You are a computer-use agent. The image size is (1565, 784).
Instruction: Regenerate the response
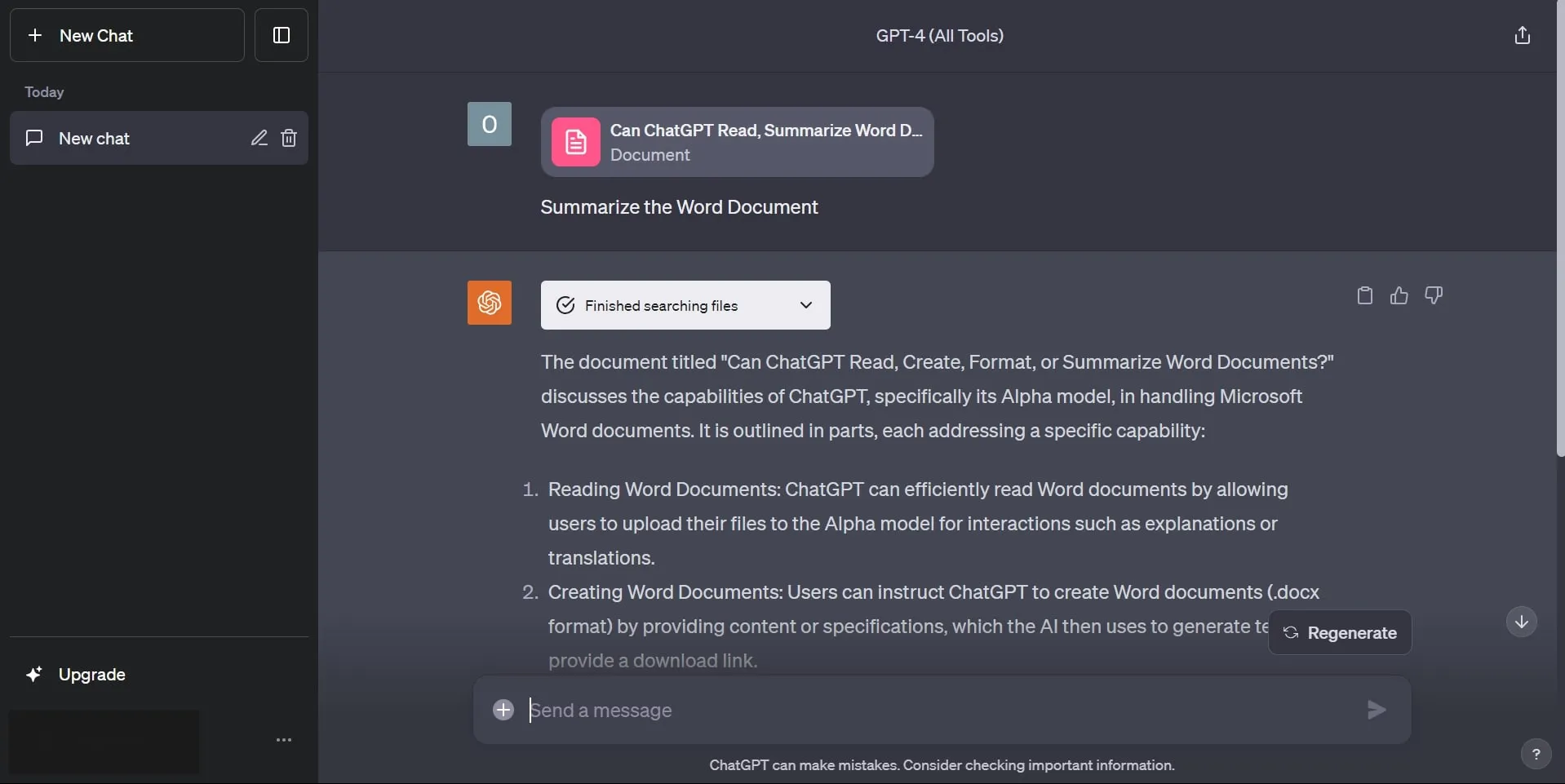1340,632
